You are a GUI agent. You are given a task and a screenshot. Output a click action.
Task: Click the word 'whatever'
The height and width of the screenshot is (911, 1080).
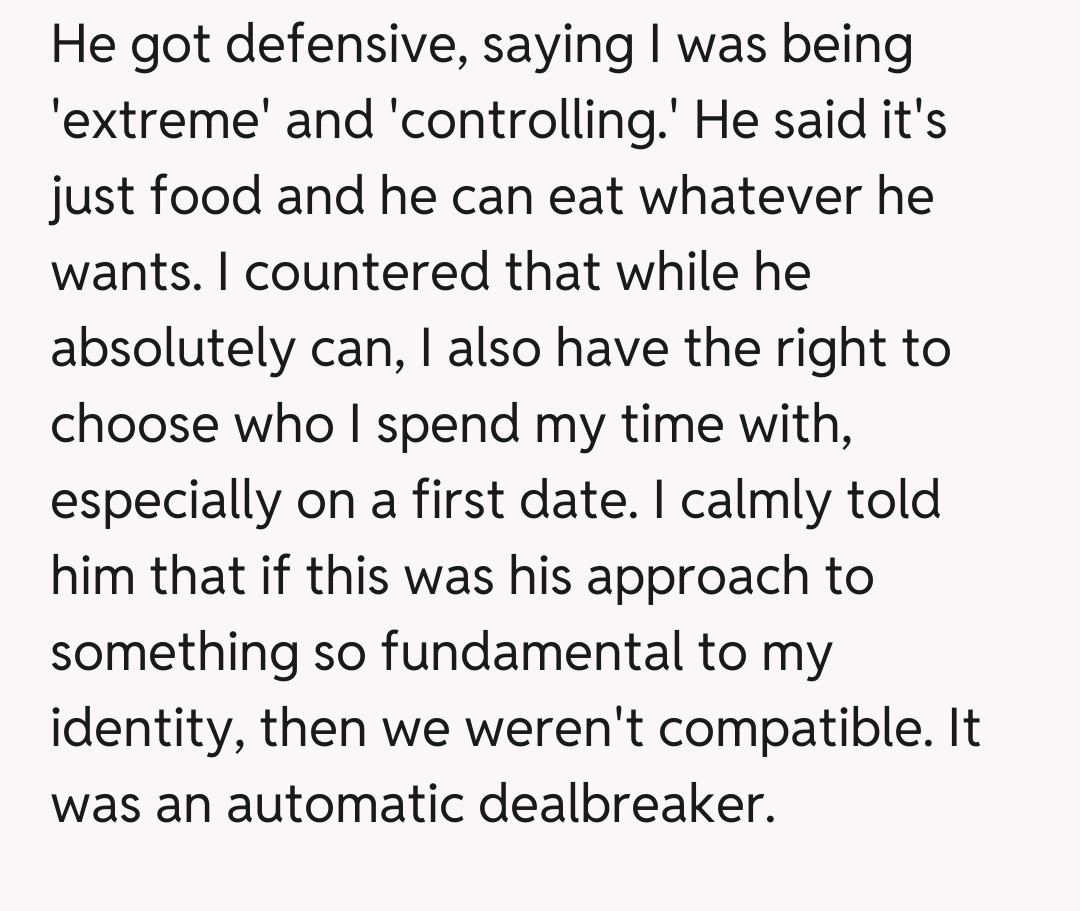pyautogui.click(x=752, y=197)
